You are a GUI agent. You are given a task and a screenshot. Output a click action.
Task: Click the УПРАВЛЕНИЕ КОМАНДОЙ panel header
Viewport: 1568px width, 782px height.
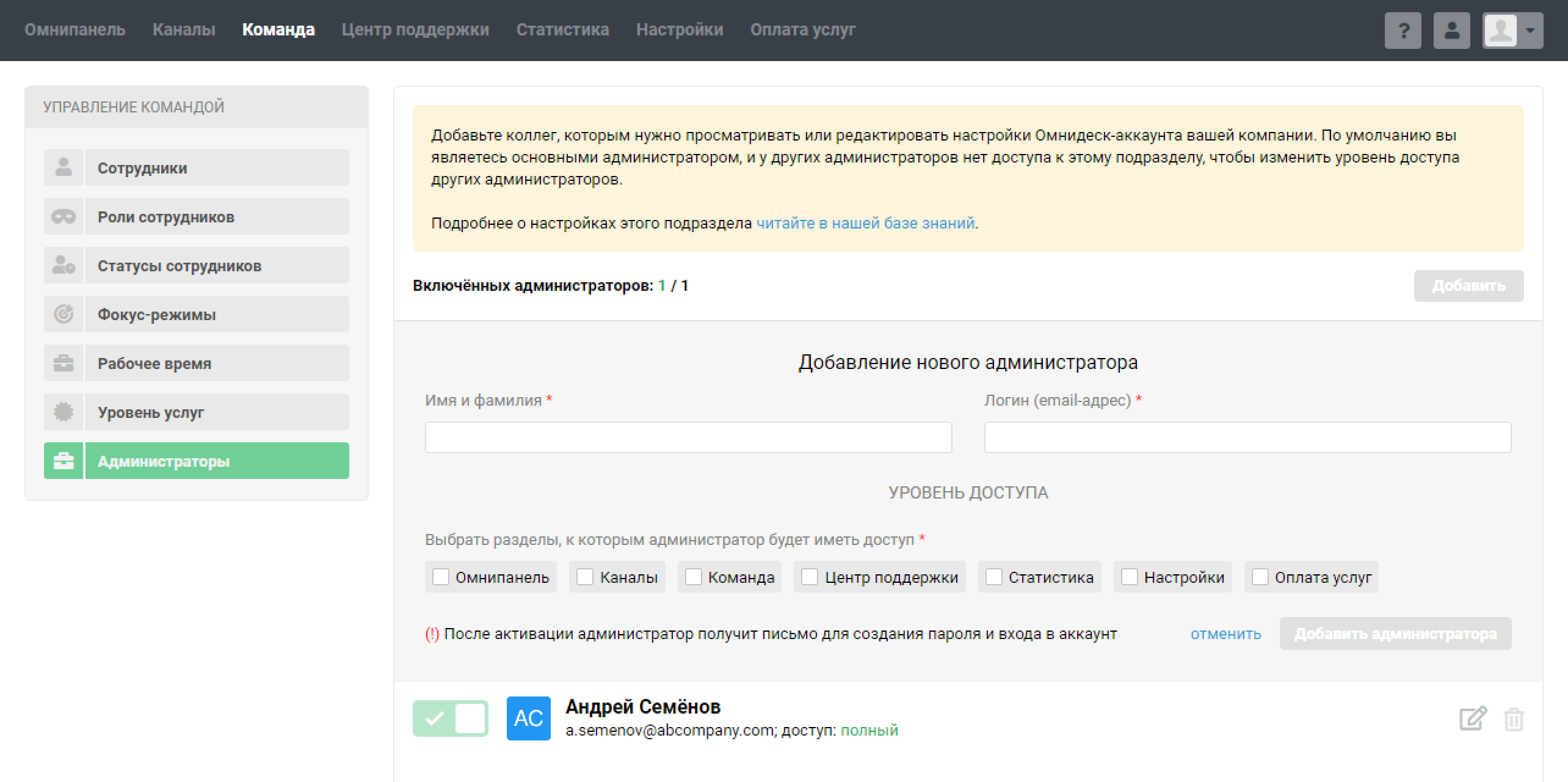[197, 107]
